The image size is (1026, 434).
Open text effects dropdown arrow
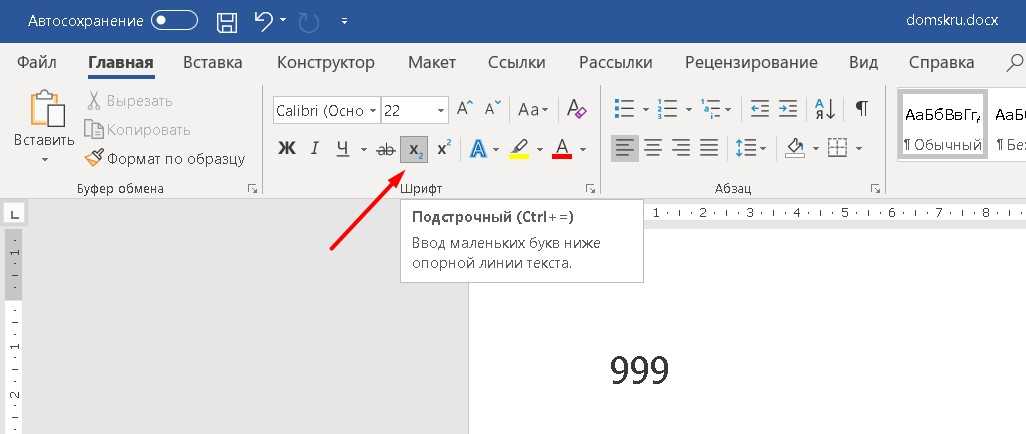[x=496, y=149]
